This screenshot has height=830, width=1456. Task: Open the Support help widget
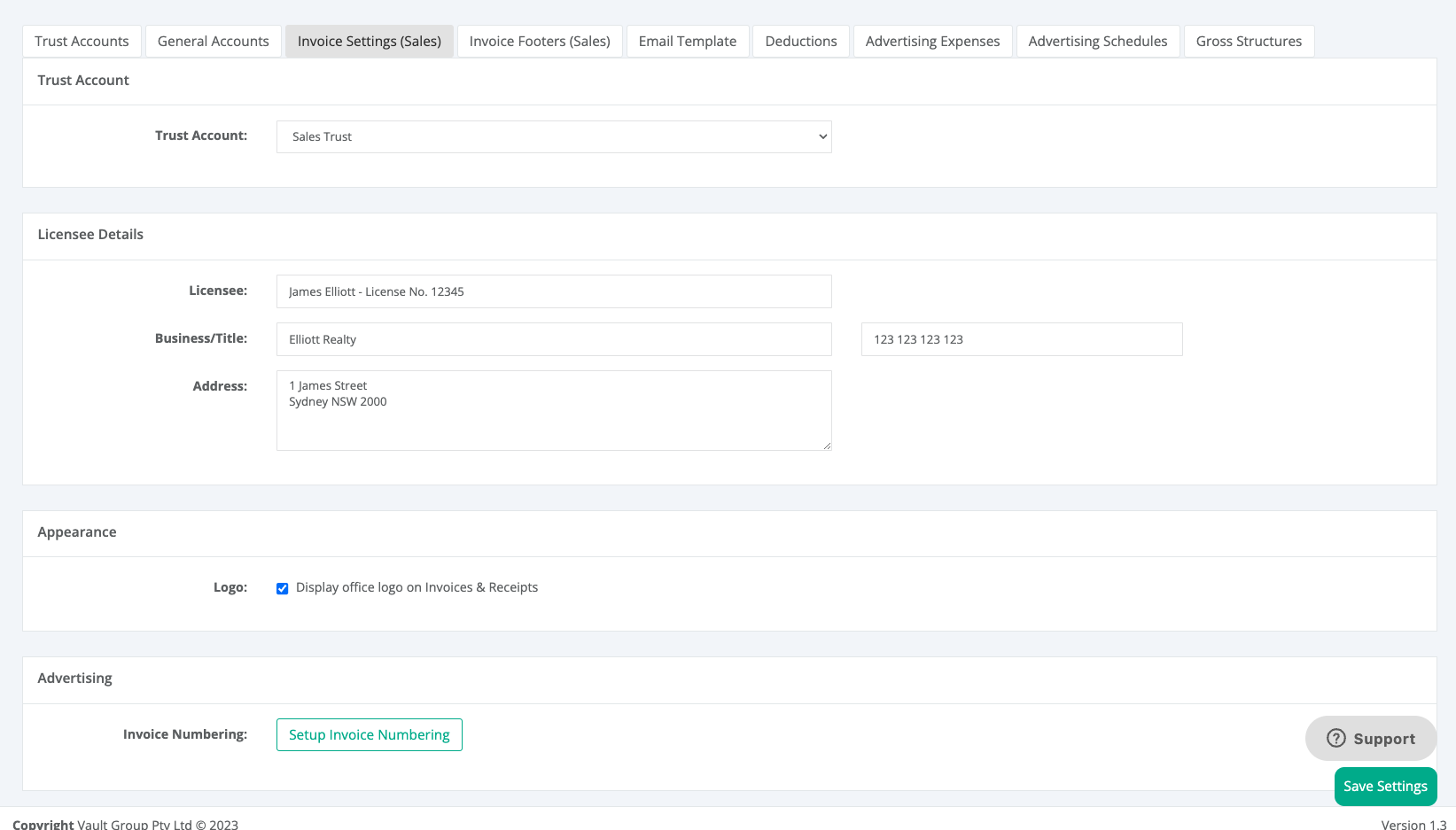[1371, 739]
